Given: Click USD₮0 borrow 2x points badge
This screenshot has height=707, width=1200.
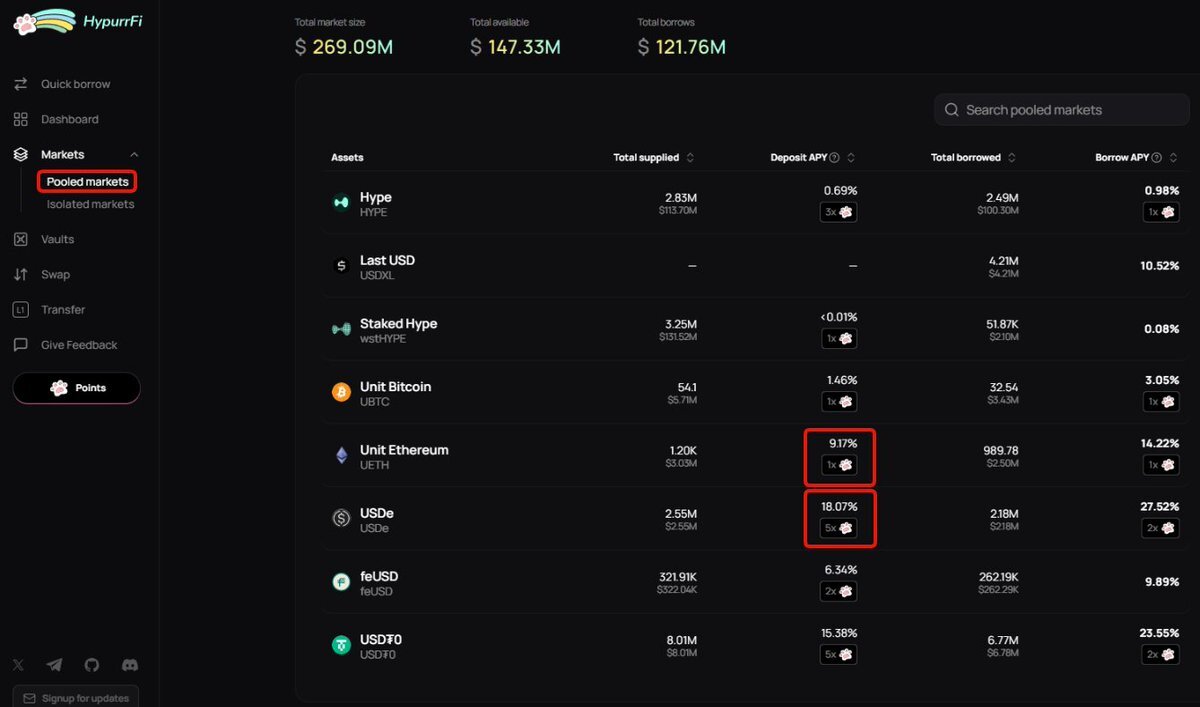Looking at the screenshot, I should (1161, 654).
